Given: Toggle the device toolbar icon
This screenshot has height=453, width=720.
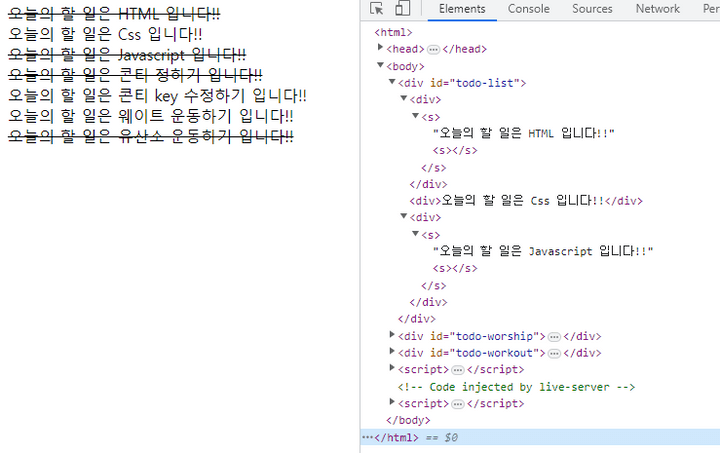Looking at the screenshot, I should click(401, 9).
